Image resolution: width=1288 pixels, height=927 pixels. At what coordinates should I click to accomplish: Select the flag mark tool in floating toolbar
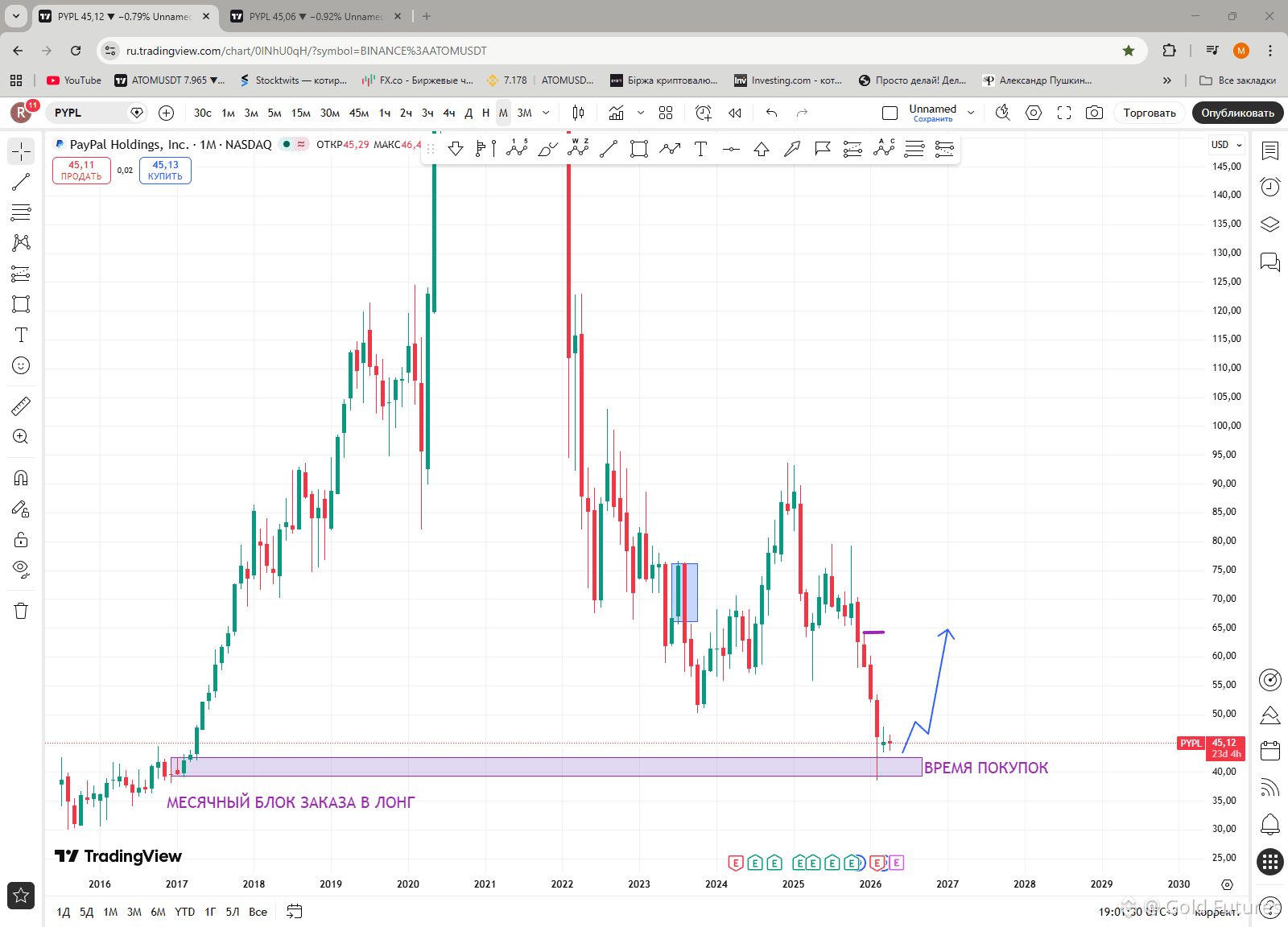823,149
